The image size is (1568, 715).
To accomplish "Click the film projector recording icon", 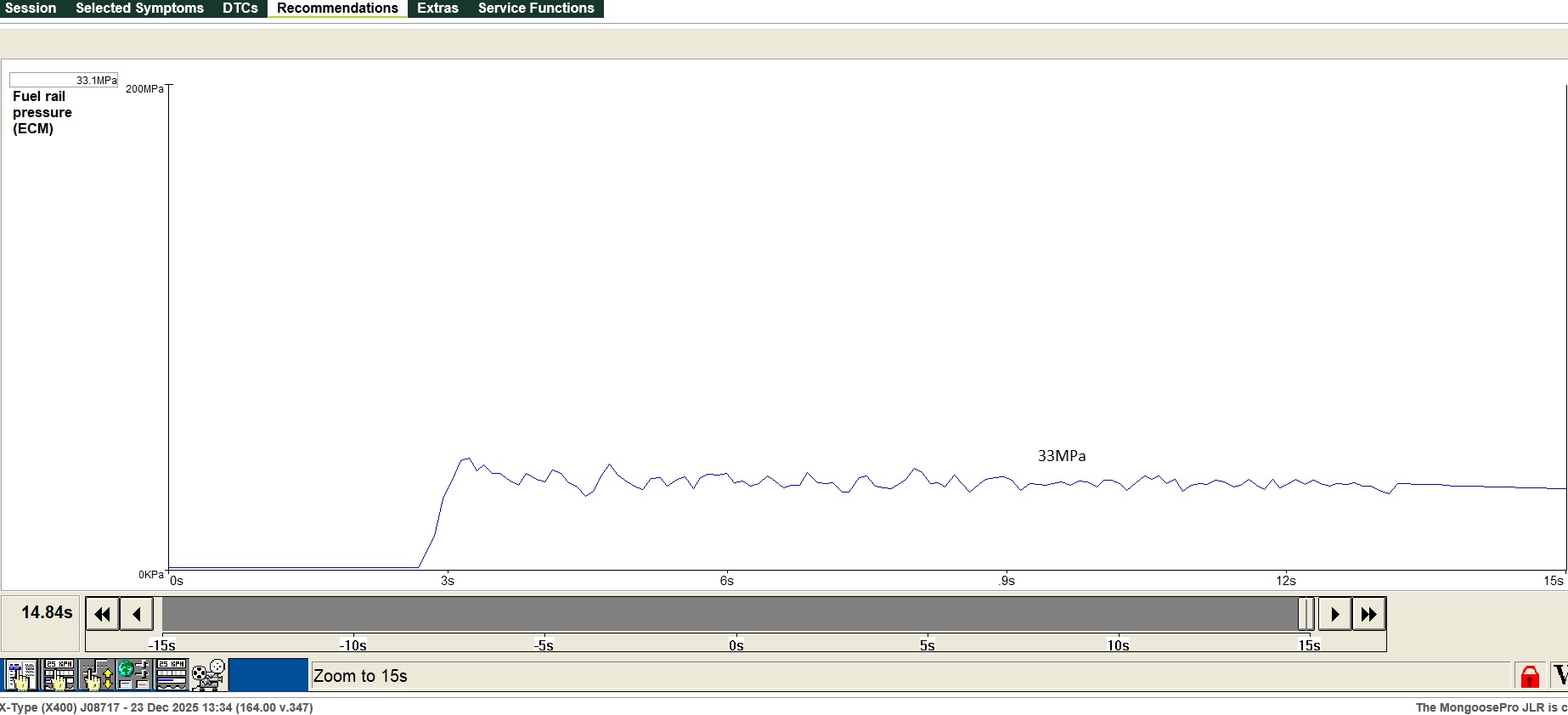I will coord(208,675).
